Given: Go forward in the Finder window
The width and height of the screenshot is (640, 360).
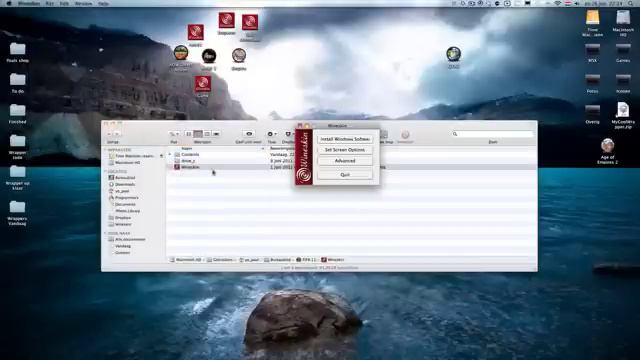Looking at the screenshot, I should pos(117,134).
